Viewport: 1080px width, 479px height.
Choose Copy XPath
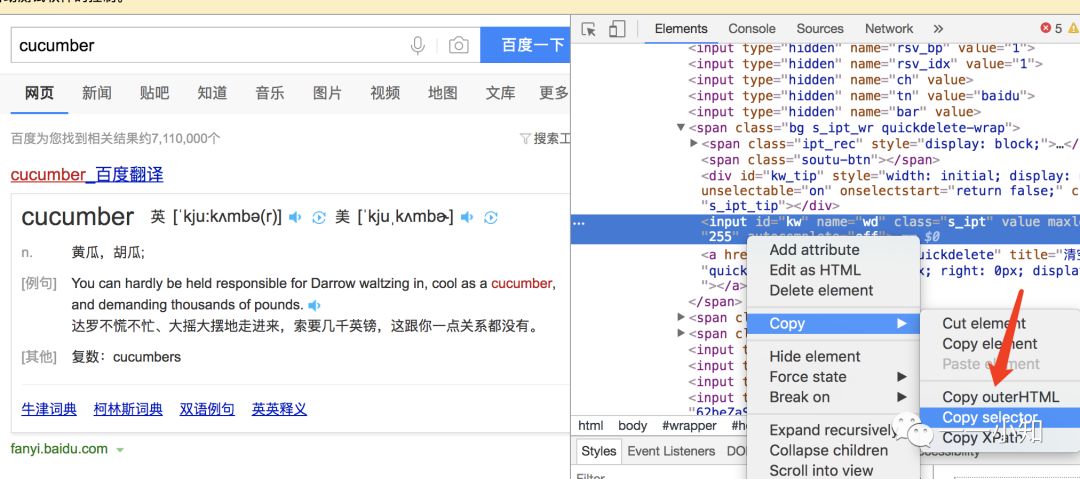tap(981, 437)
